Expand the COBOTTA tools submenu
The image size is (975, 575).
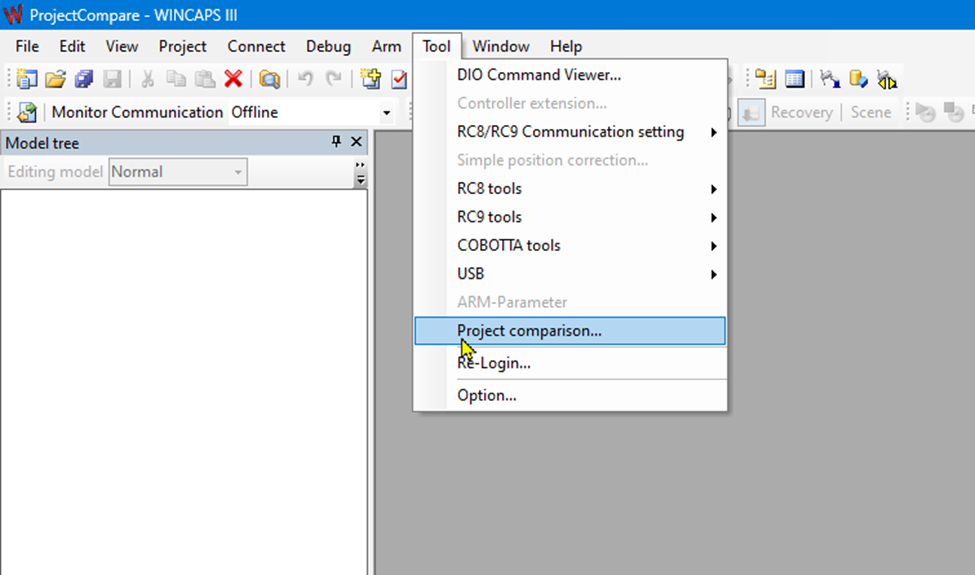(x=714, y=246)
